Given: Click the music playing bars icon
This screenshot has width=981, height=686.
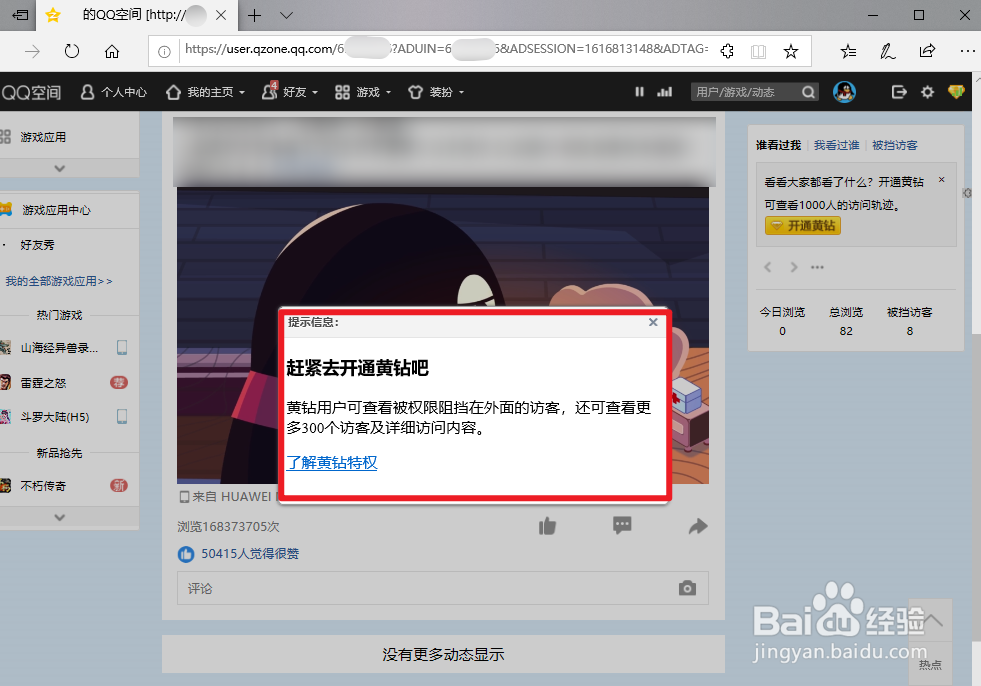Looking at the screenshot, I should [x=664, y=91].
